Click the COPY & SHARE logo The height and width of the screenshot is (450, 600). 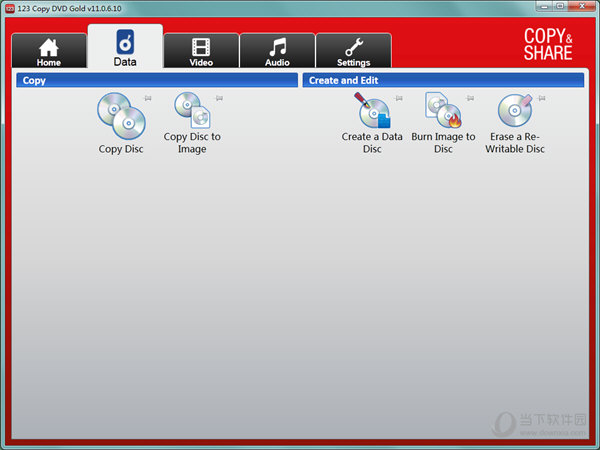click(548, 44)
